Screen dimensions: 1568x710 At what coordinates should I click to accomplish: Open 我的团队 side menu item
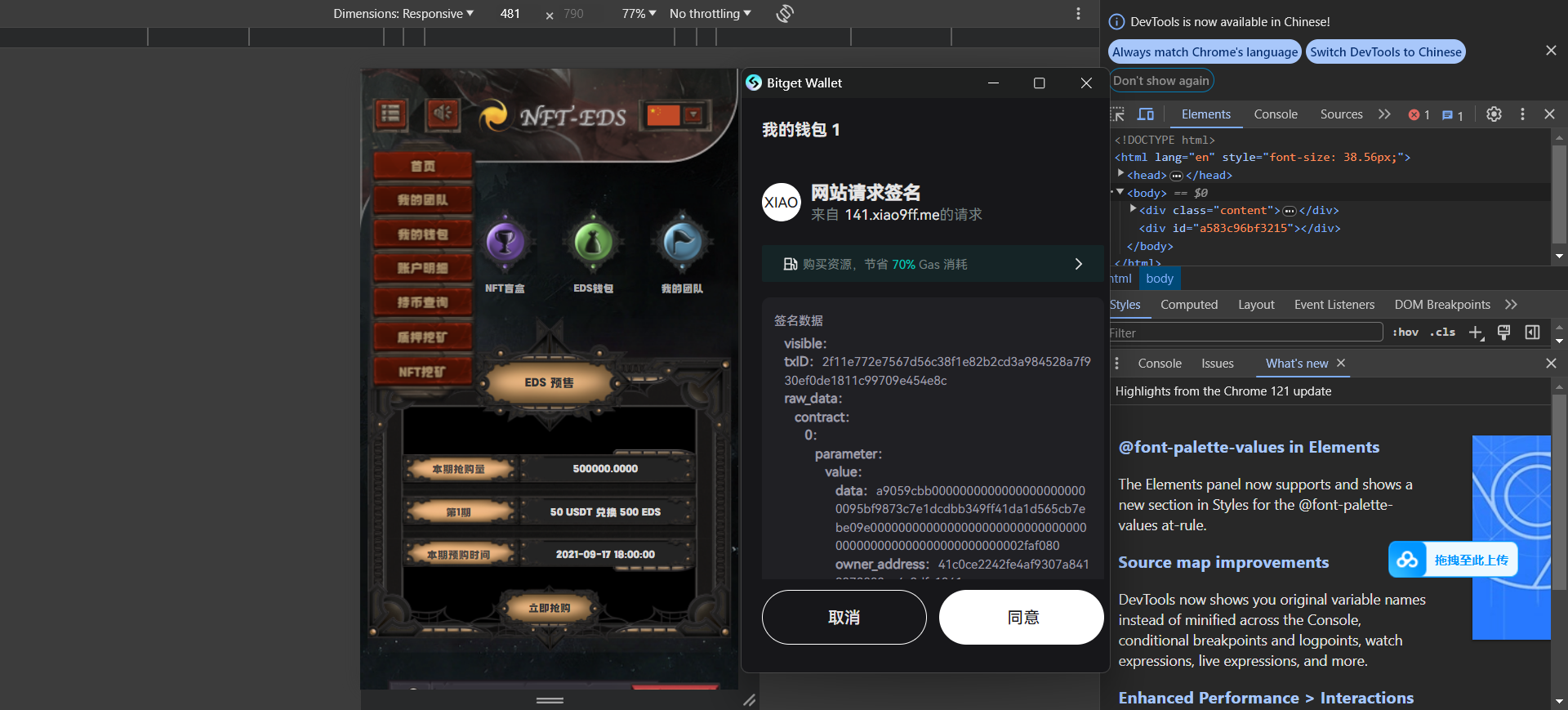click(x=423, y=200)
